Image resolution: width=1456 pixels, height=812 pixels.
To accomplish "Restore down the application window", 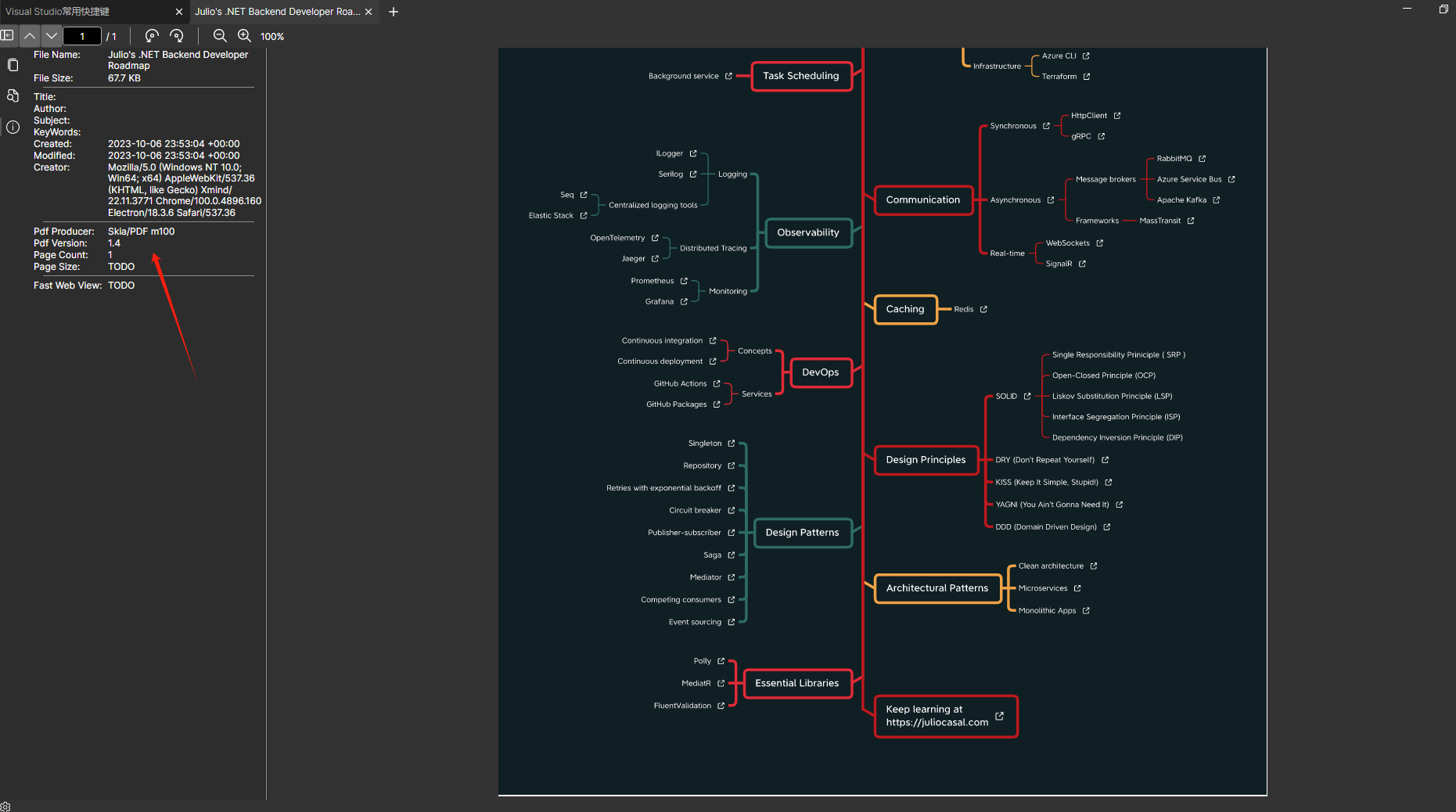I will (1443, 9).
